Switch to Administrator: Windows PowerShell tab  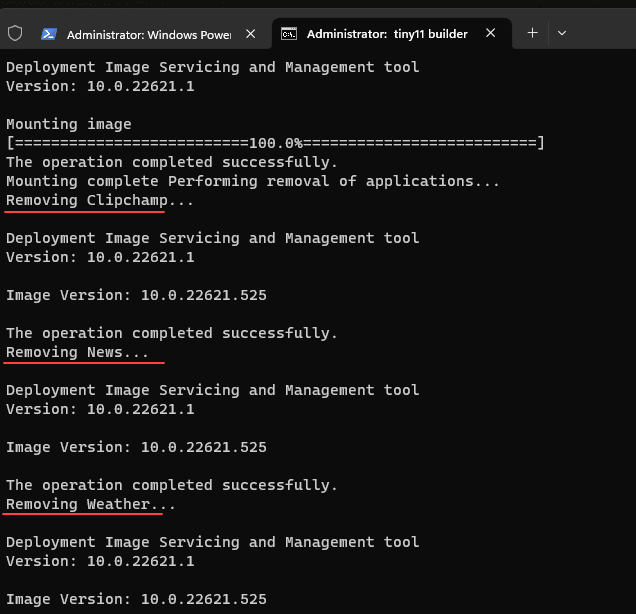click(148, 34)
